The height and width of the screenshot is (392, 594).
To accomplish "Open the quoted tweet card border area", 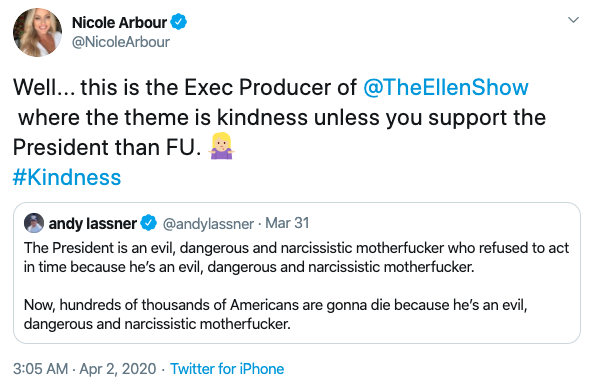I will coord(297,273).
